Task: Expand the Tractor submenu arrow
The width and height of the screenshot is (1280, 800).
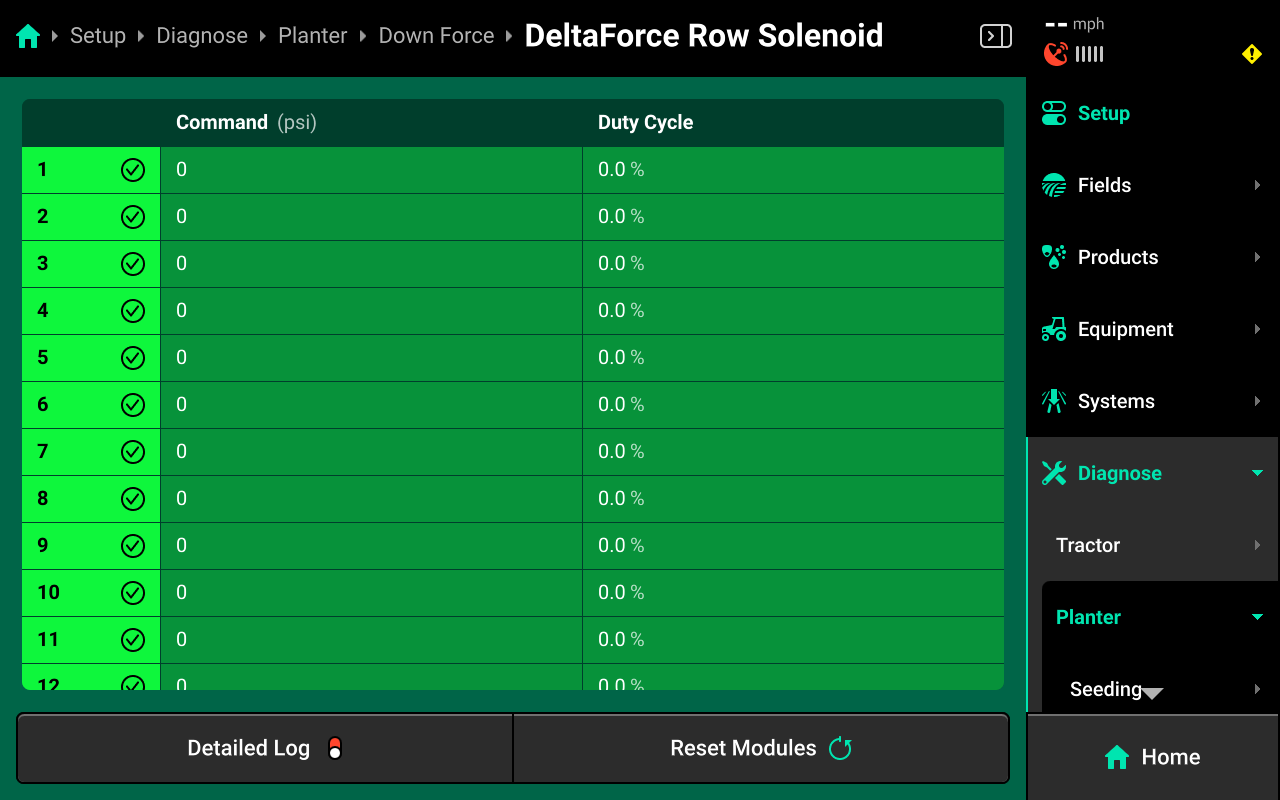Action: (x=1257, y=546)
